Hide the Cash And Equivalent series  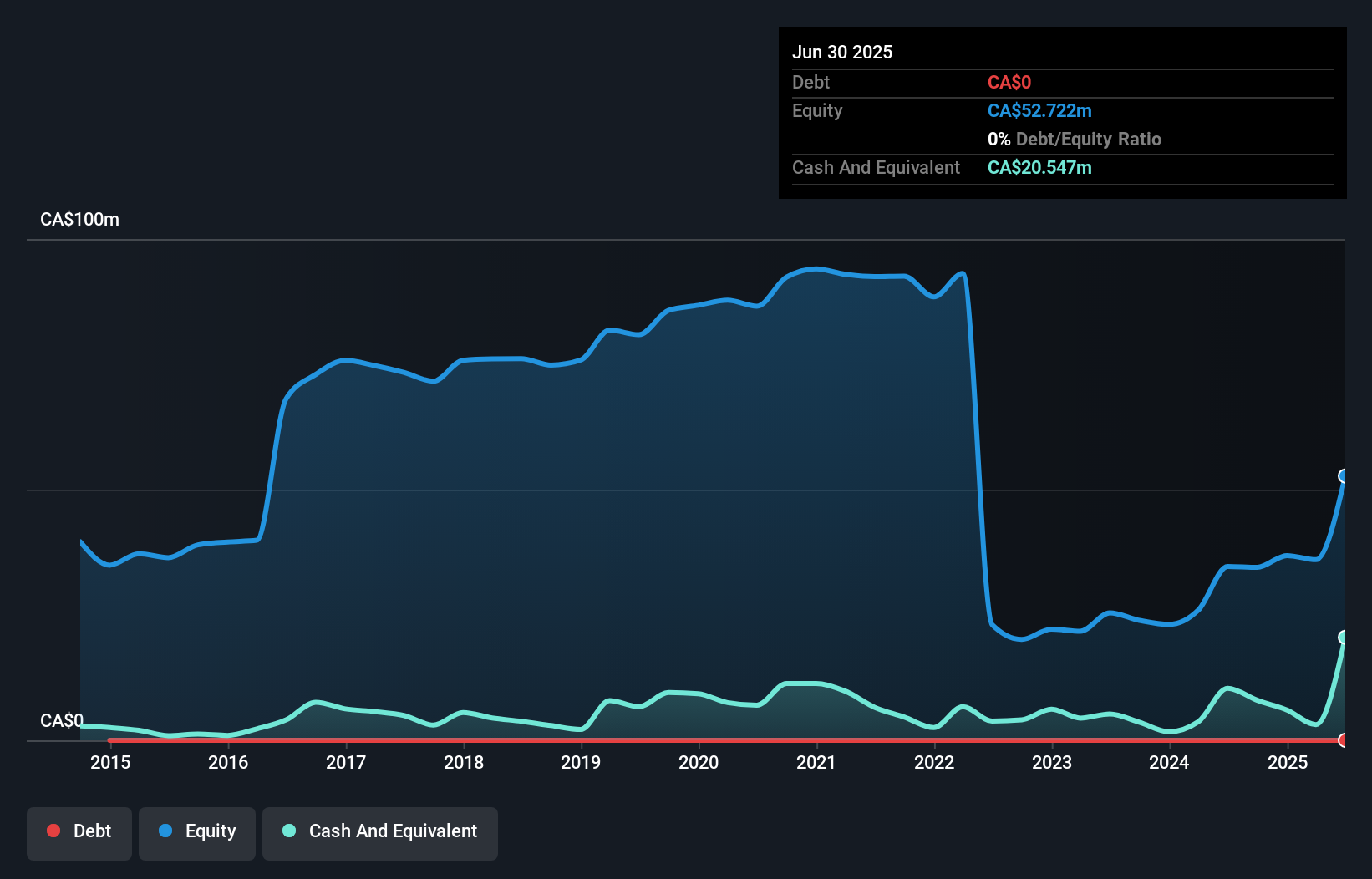380,831
